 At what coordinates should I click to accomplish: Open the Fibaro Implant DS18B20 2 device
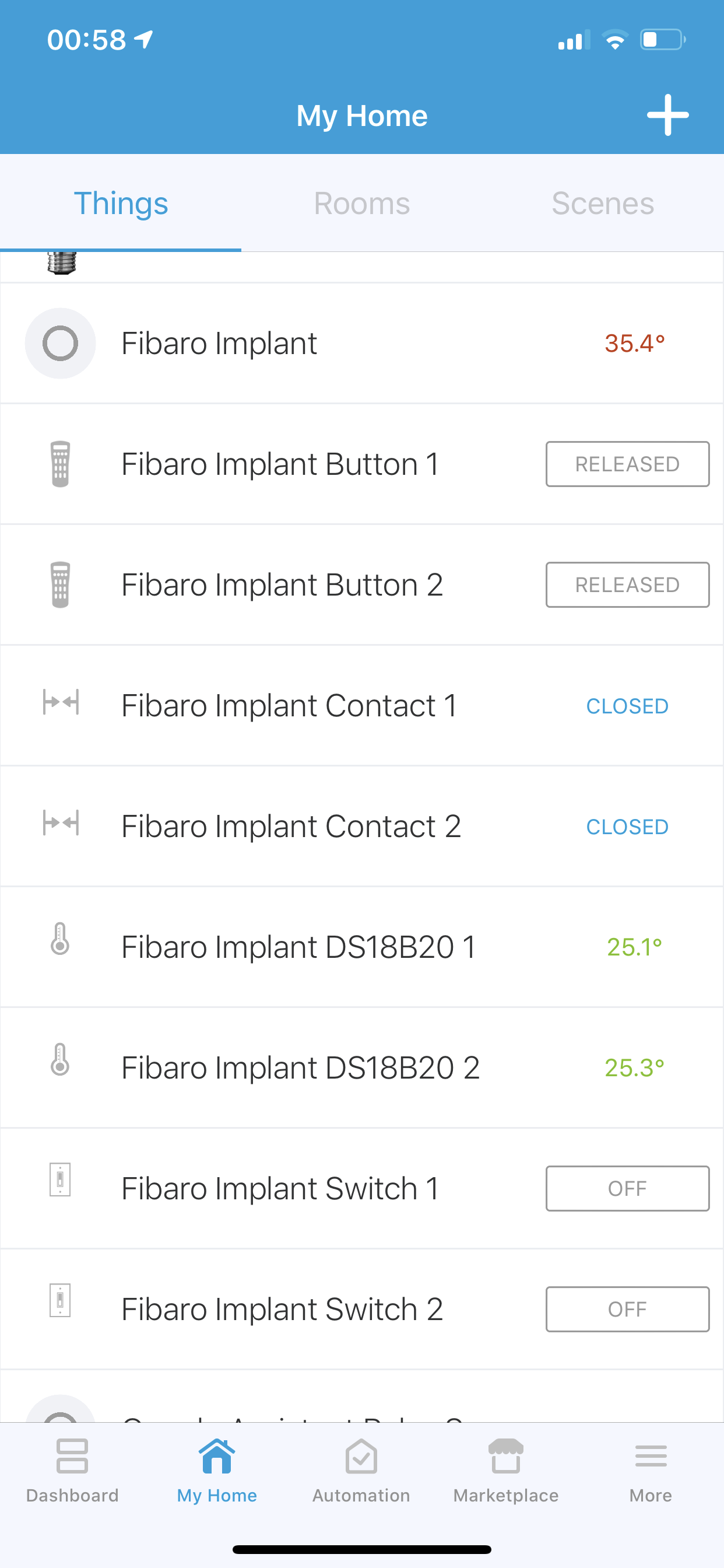301,1067
